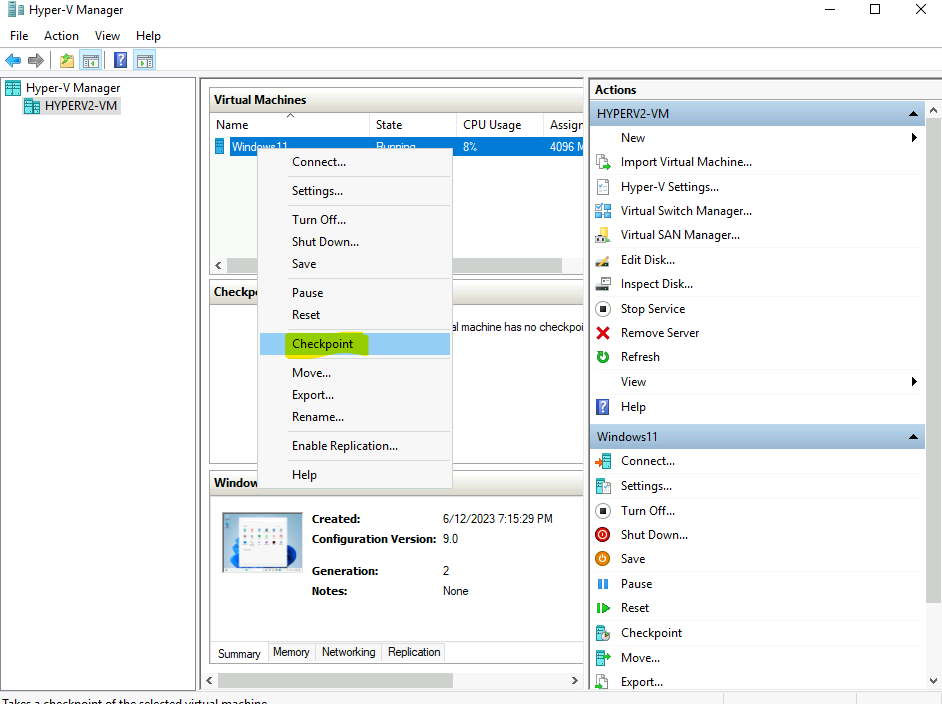
Task: Click the Back arrow toolbar icon
Action: 13,61
